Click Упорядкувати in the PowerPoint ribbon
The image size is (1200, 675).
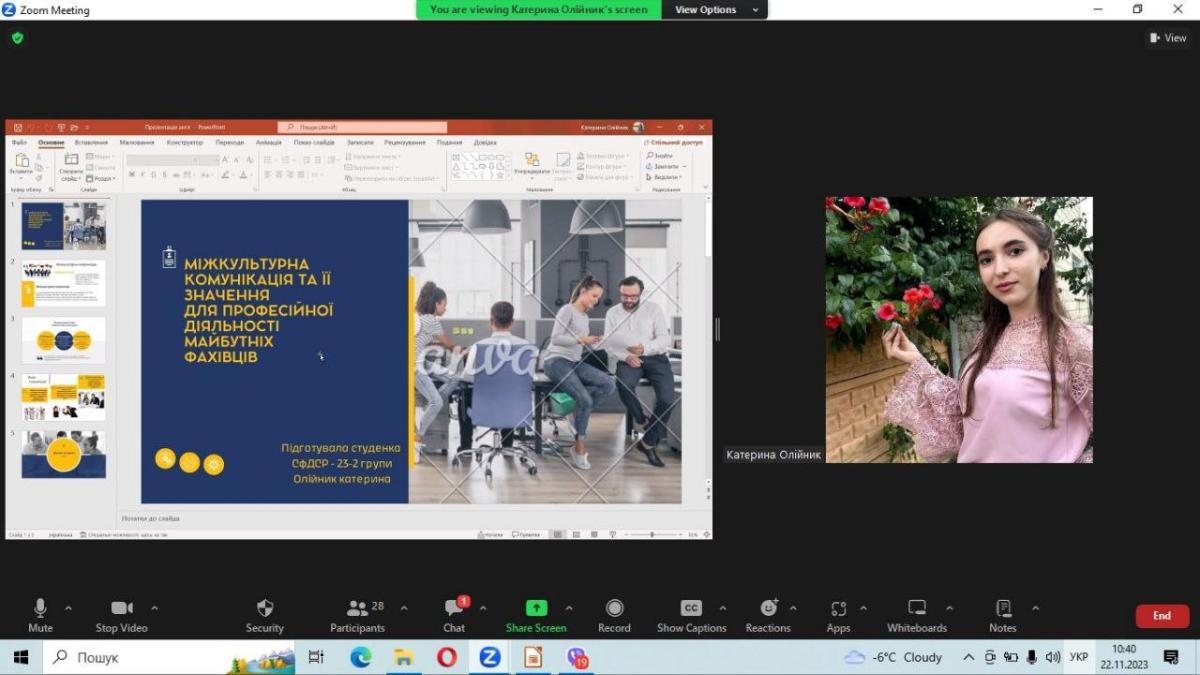point(532,165)
